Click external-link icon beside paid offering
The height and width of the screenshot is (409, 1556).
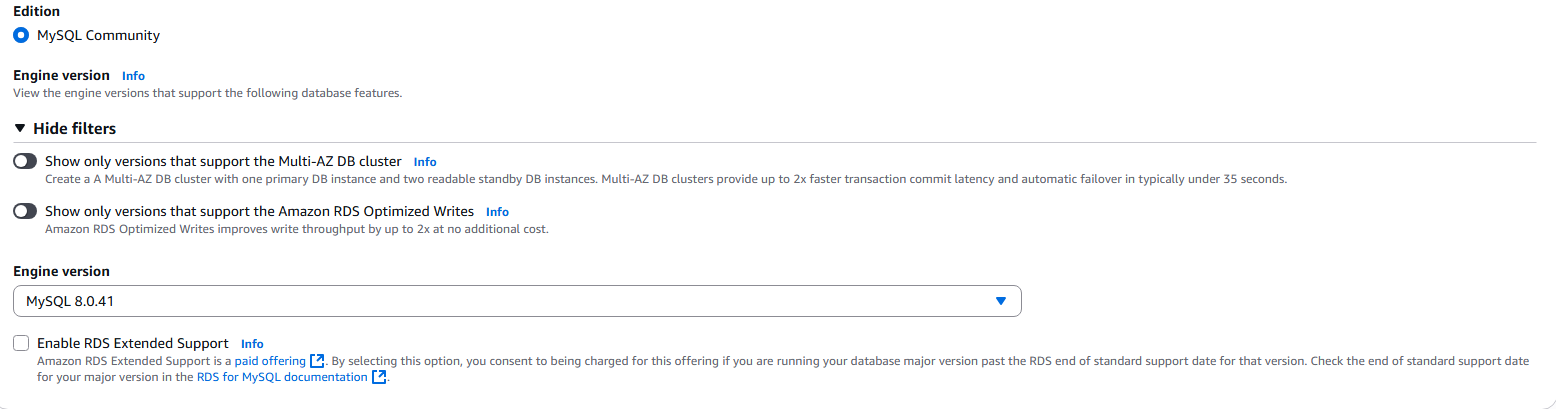pos(317,361)
